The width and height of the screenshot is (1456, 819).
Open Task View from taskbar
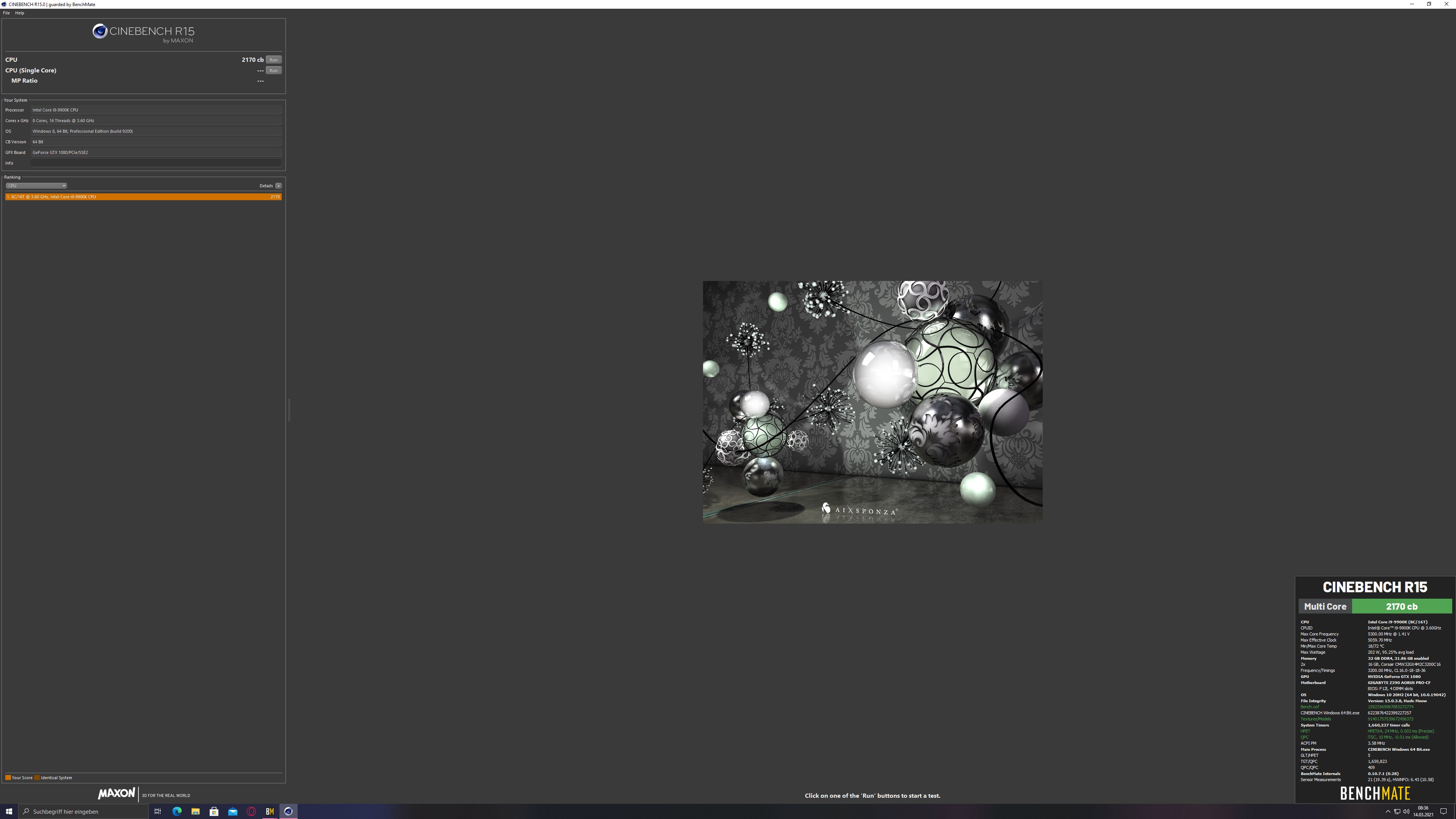158,811
